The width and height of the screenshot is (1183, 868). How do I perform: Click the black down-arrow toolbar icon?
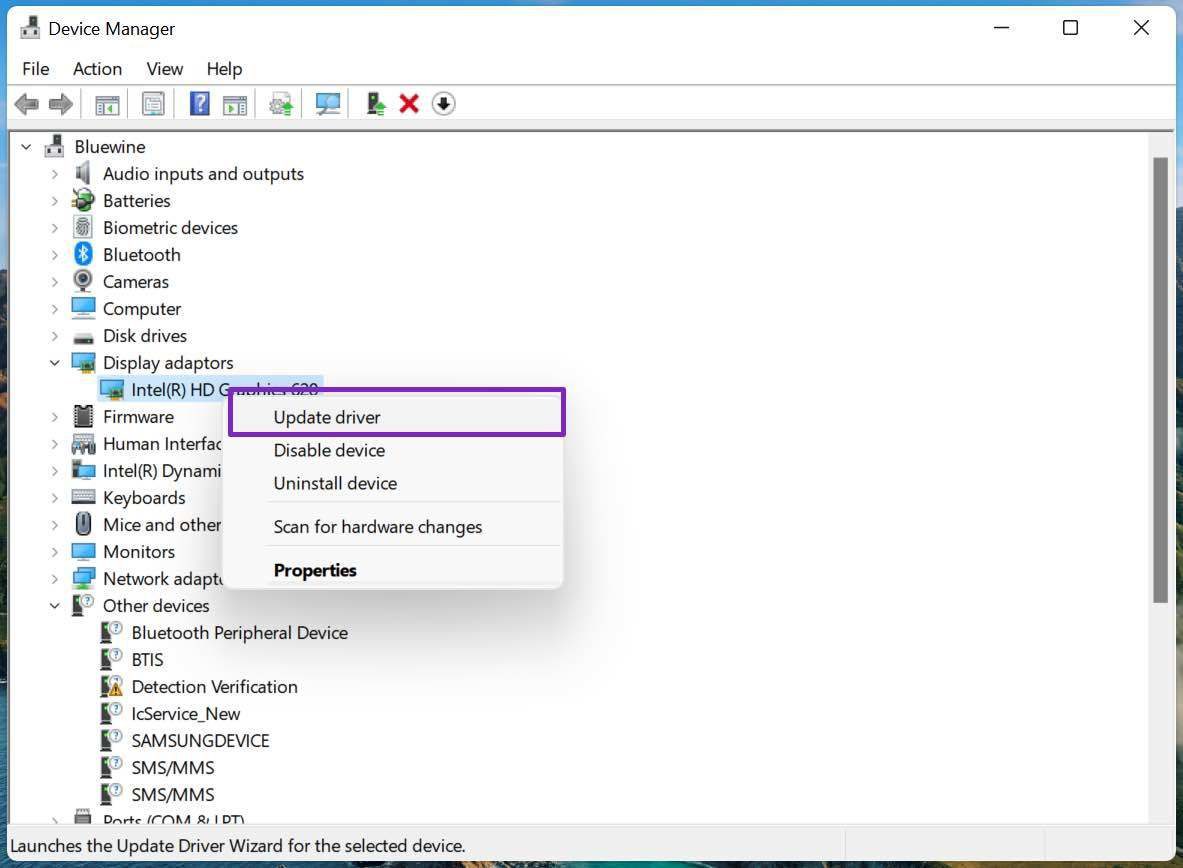click(443, 104)
